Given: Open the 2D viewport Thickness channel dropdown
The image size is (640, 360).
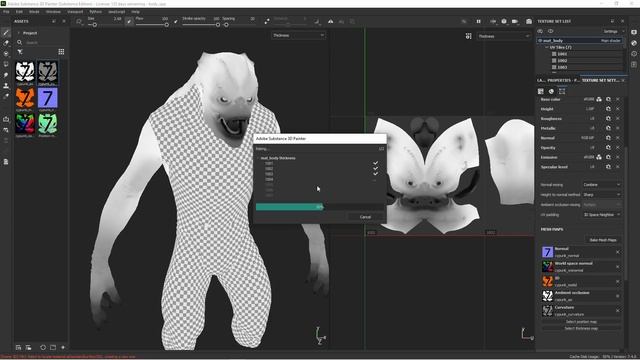Looking at the screenshot, I should 504,36.
